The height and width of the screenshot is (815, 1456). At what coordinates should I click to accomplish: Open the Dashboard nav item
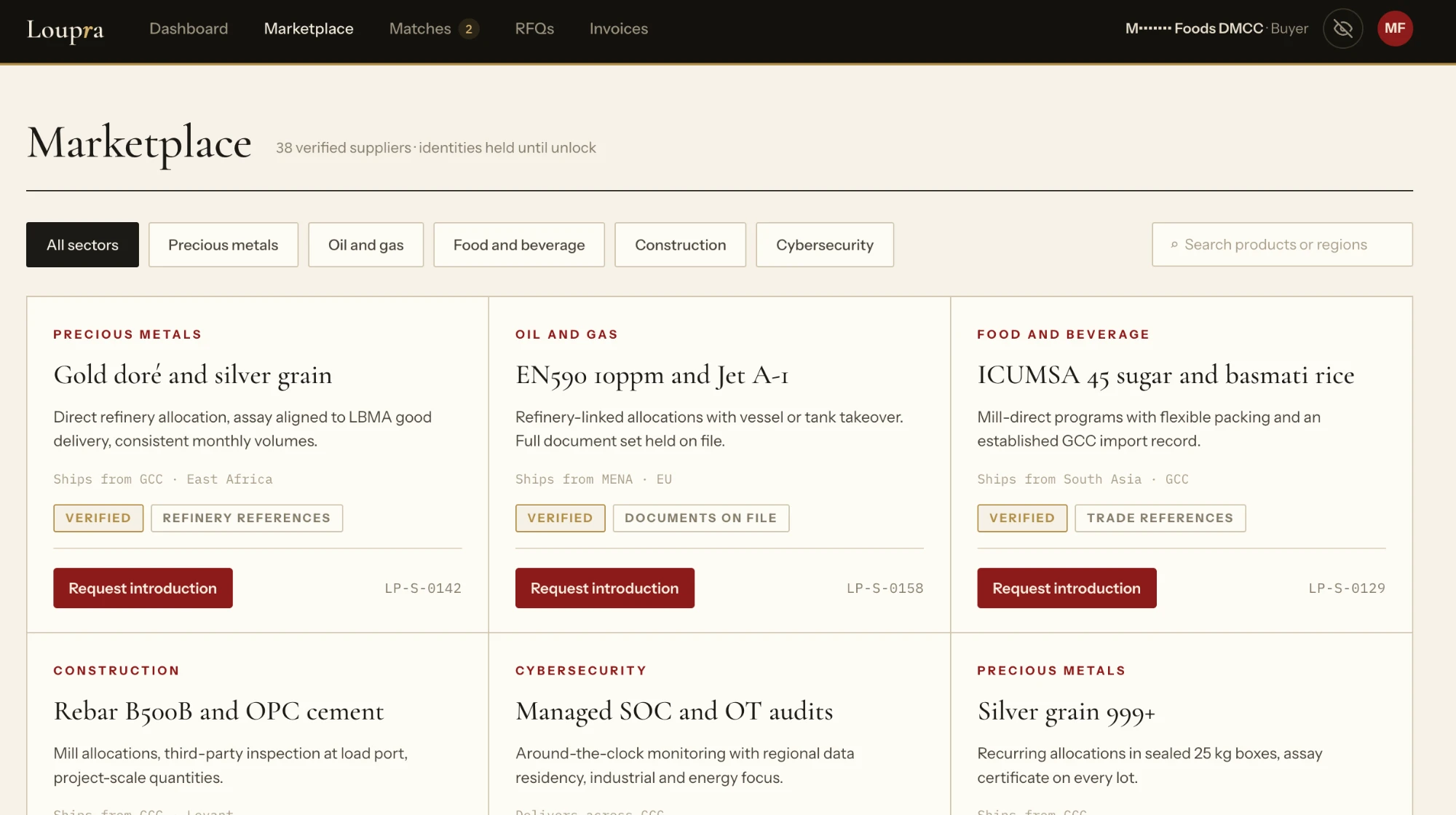click(189, 28)
